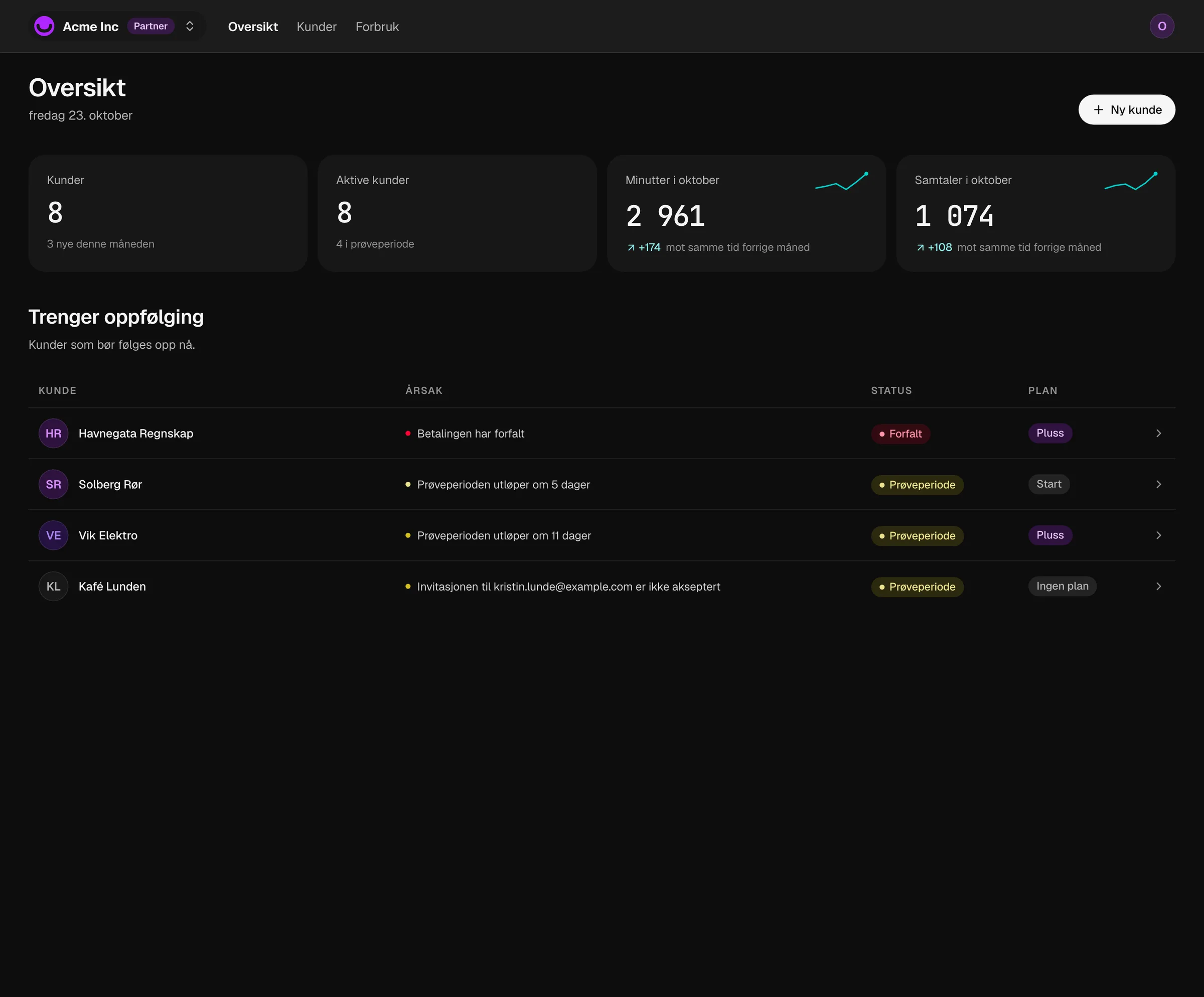Click the STATUS column header

(x=891, y=390)
